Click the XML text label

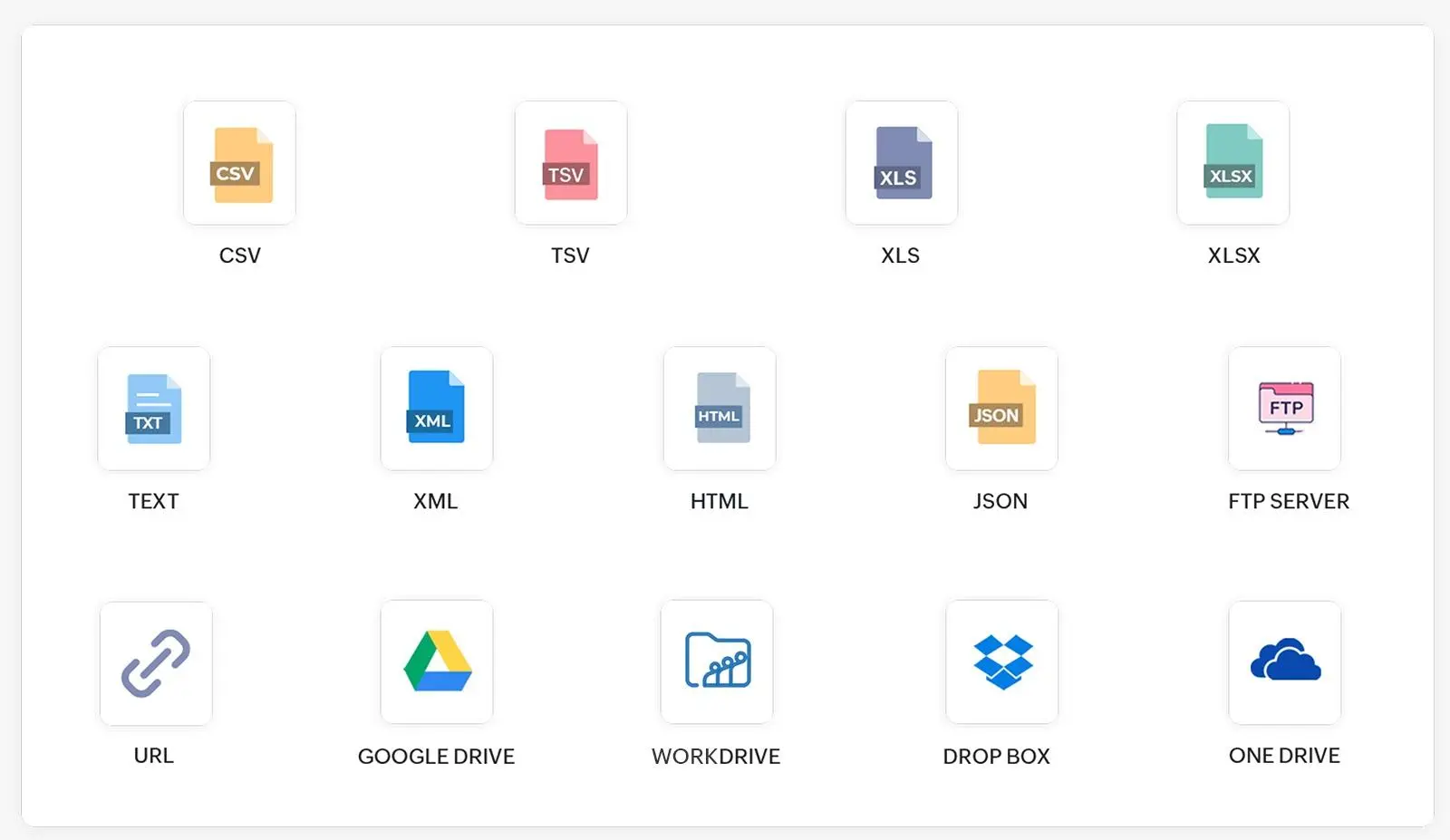[x=436, y=501]
